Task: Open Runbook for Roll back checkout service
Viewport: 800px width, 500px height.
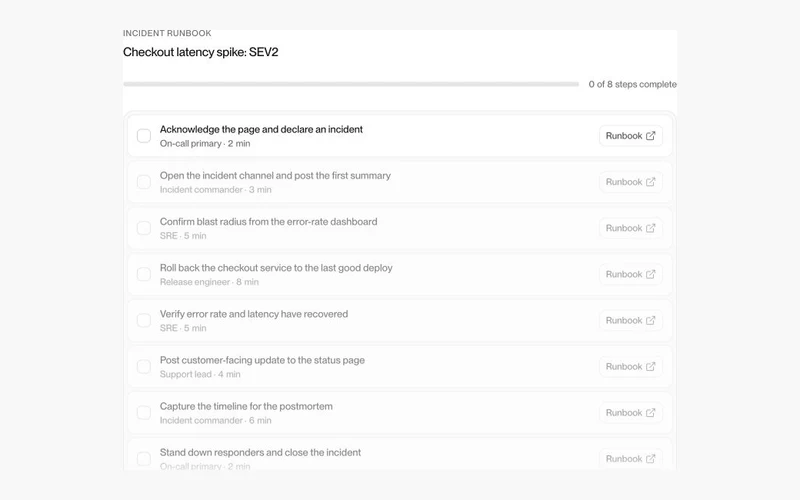Action: 631,274
